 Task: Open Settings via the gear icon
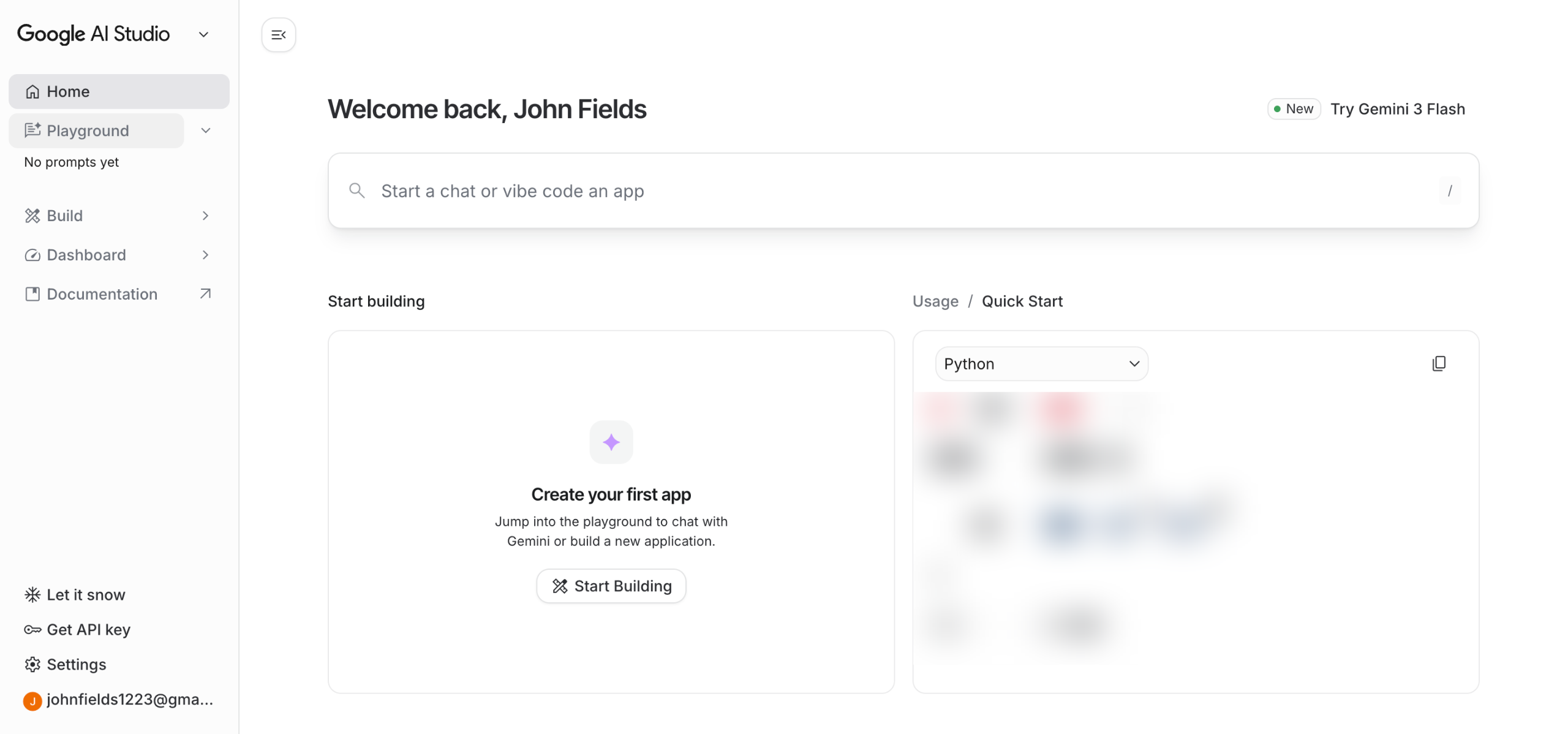tap(32, 664)
